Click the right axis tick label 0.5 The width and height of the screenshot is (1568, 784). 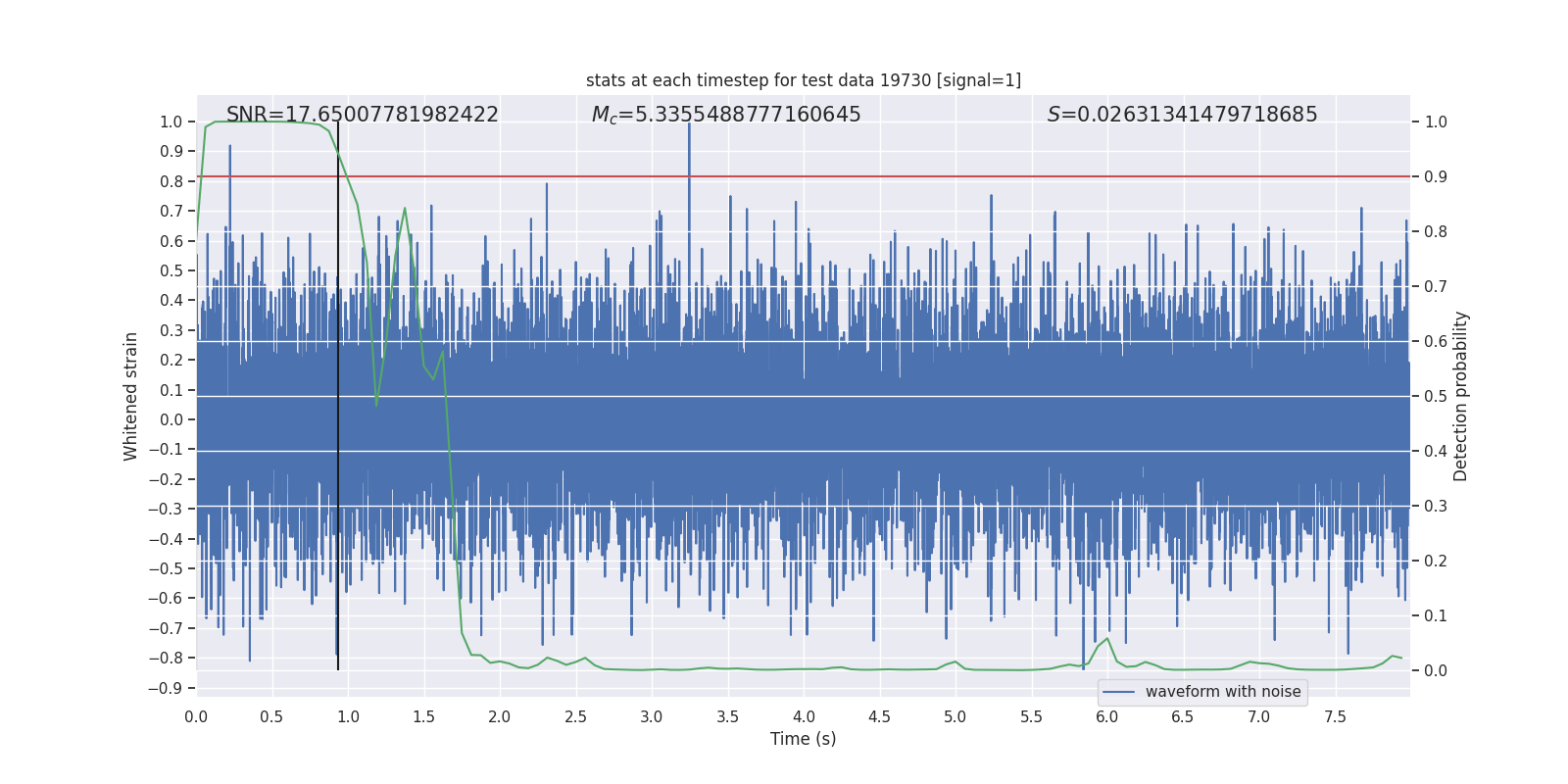tap(1436, 397)
